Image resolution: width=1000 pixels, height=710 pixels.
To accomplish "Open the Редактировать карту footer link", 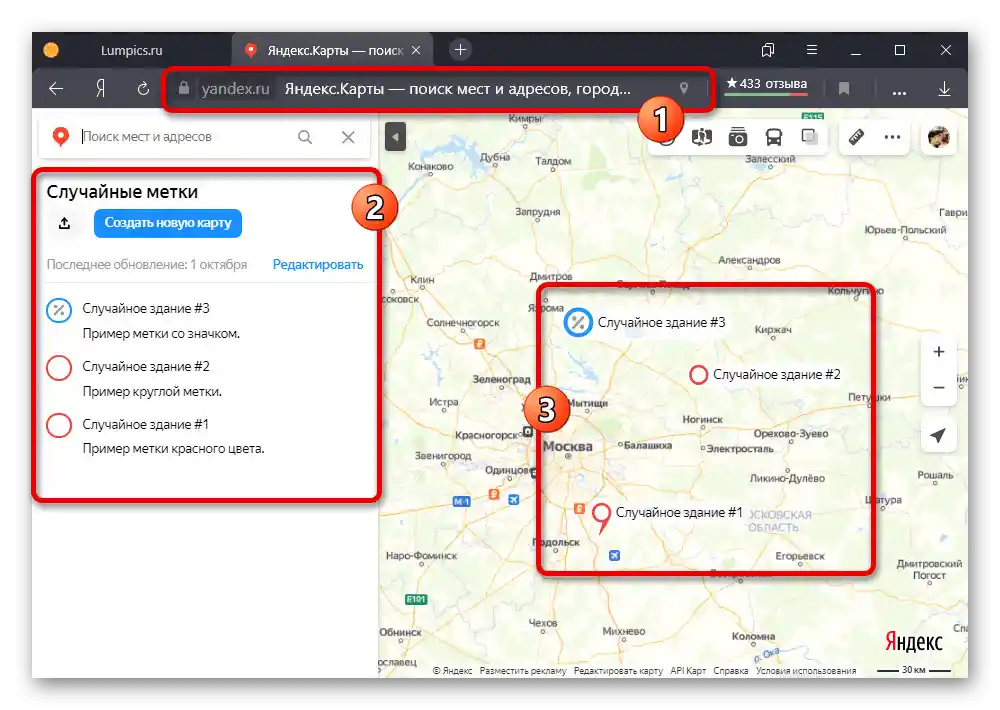I will (618, 671).
